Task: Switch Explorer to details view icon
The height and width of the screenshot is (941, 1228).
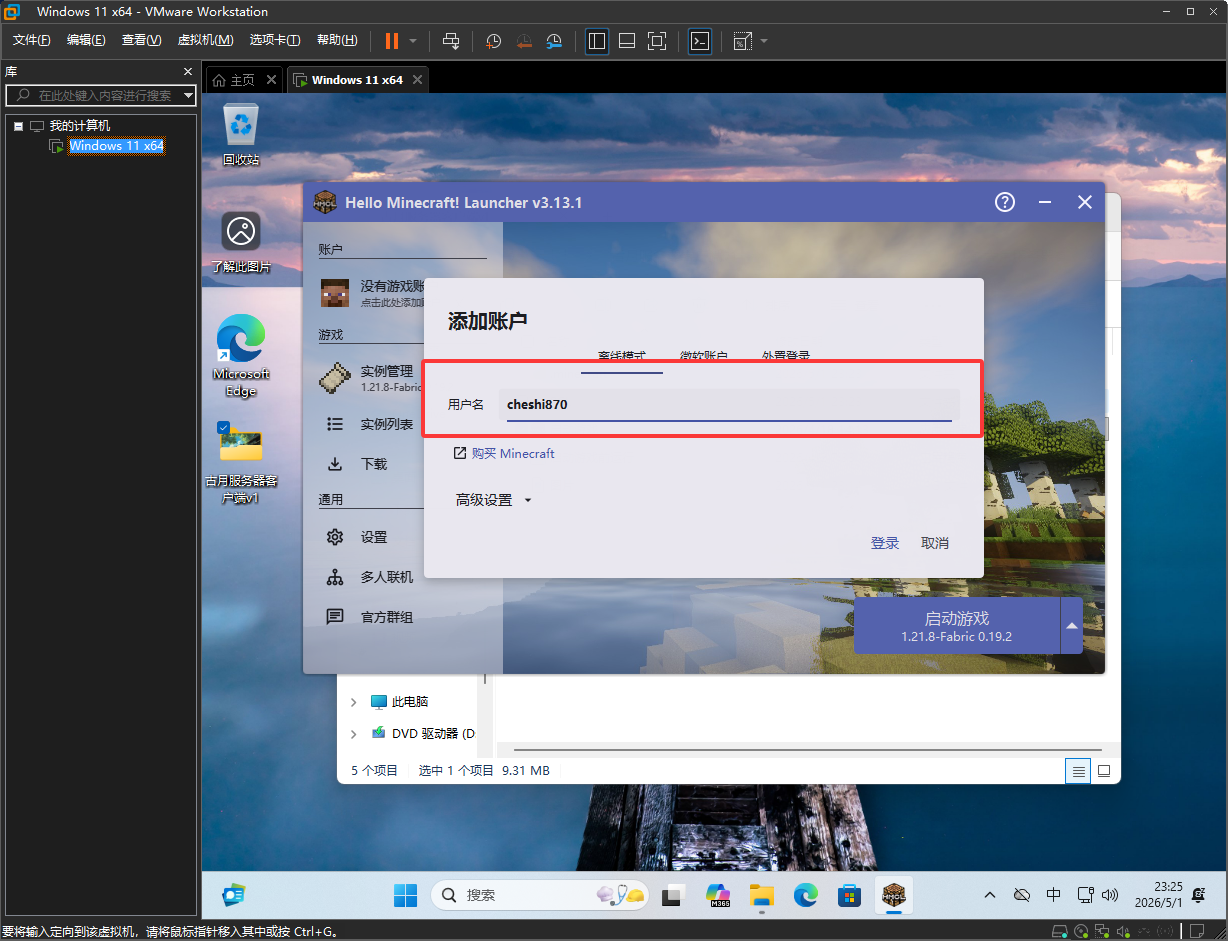Action: click(x=1078, y=771)
